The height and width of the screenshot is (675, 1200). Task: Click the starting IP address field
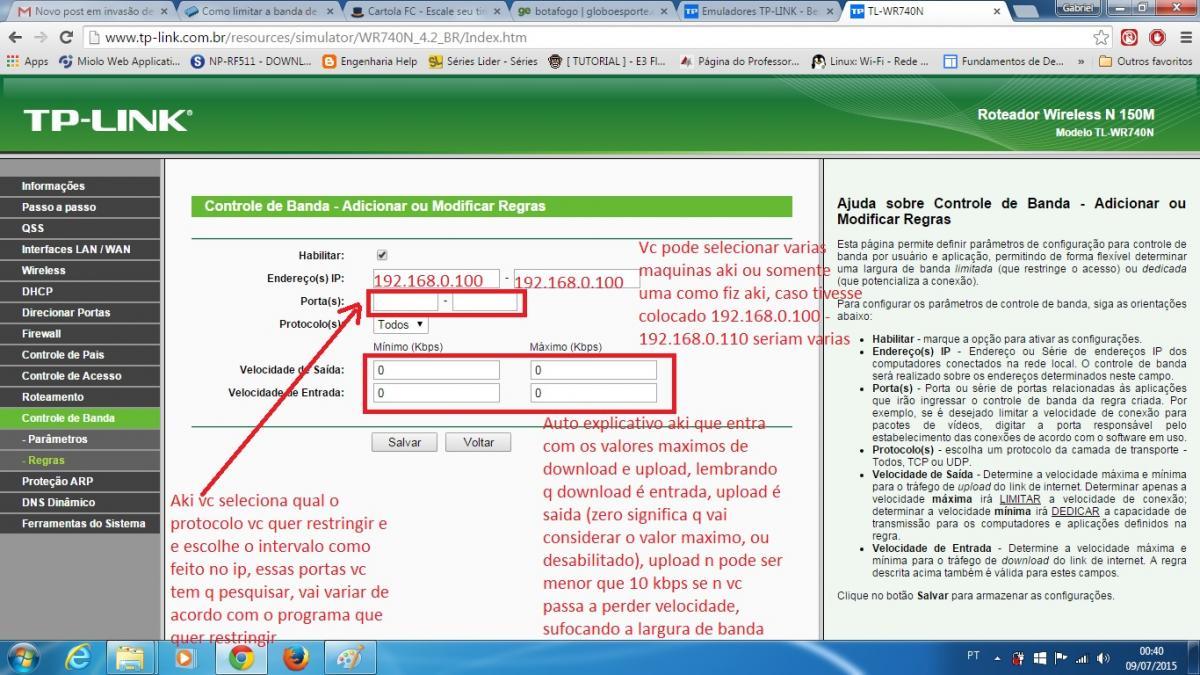pyautogui.click(x=437, y=279)
